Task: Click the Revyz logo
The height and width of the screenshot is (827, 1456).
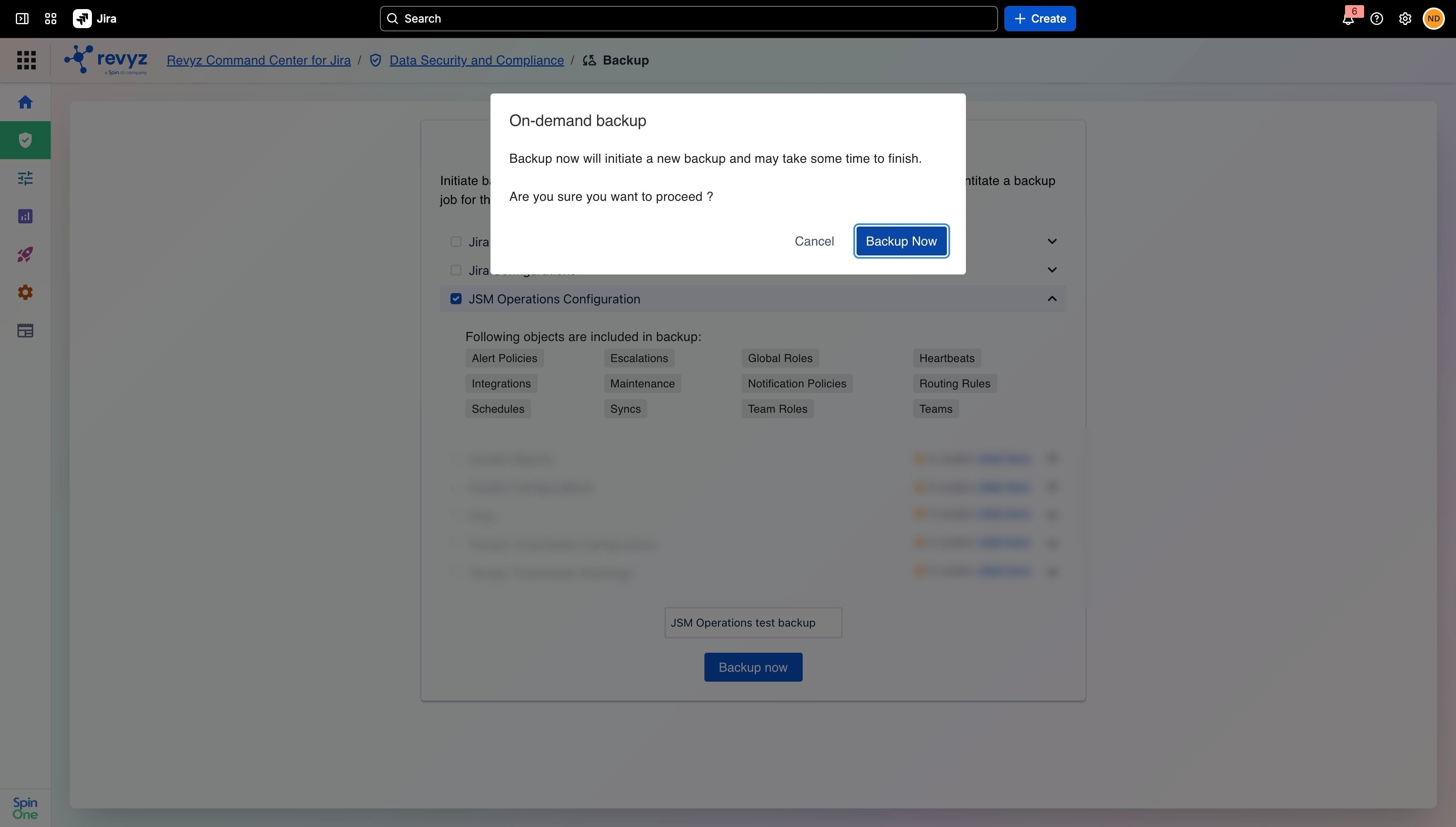Action: click(106, 60)
